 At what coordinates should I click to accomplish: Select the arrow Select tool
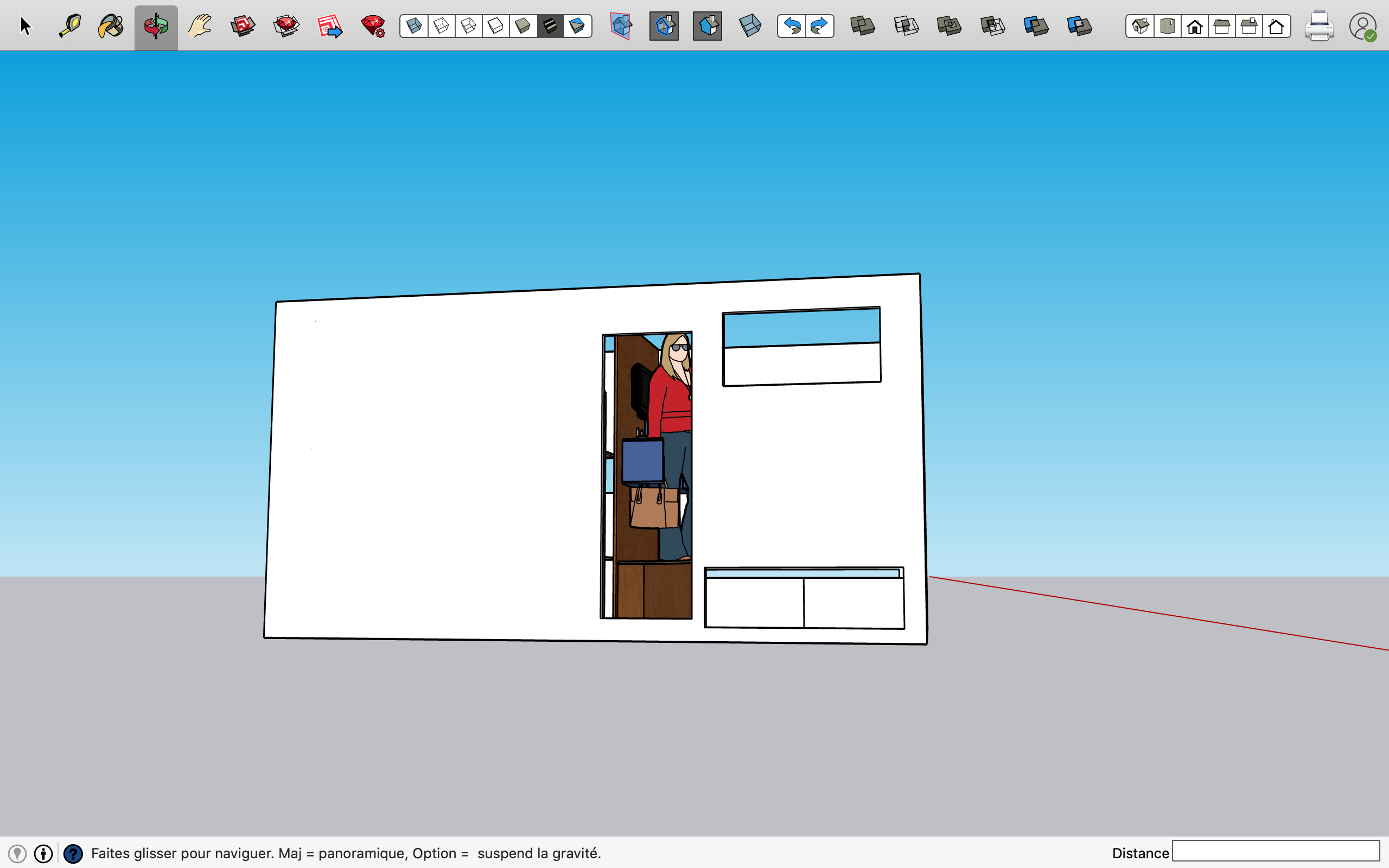pyautogui.click(x=26, y=26)
